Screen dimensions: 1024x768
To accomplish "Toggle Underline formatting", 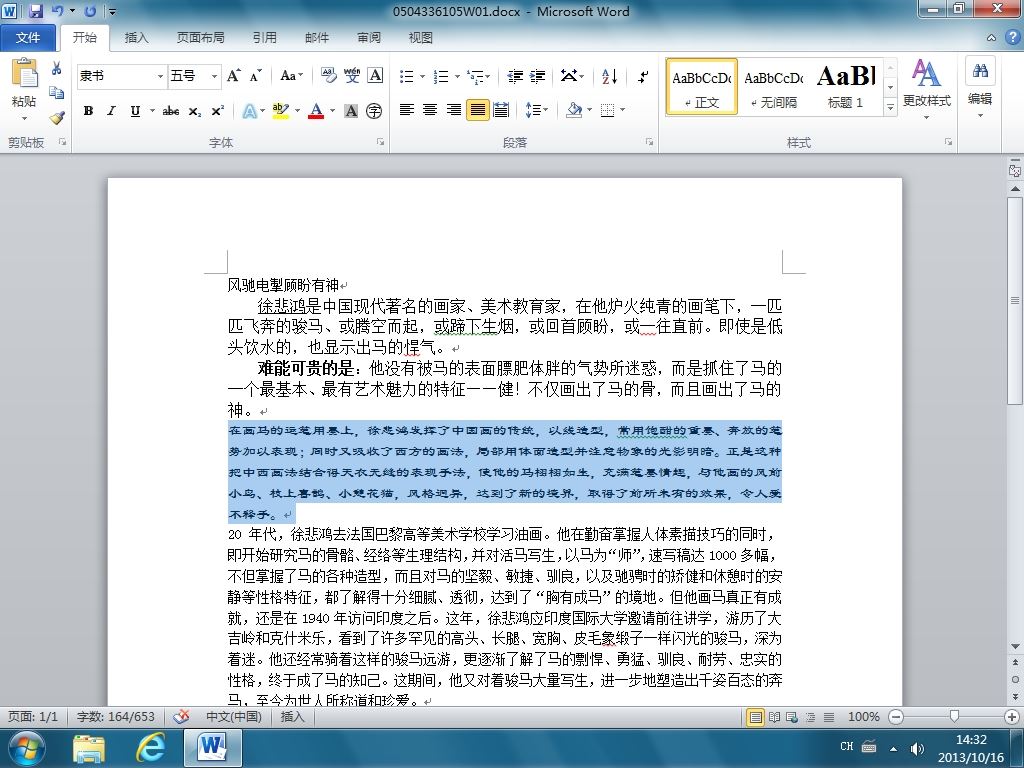I will click(x=135, y=111).
